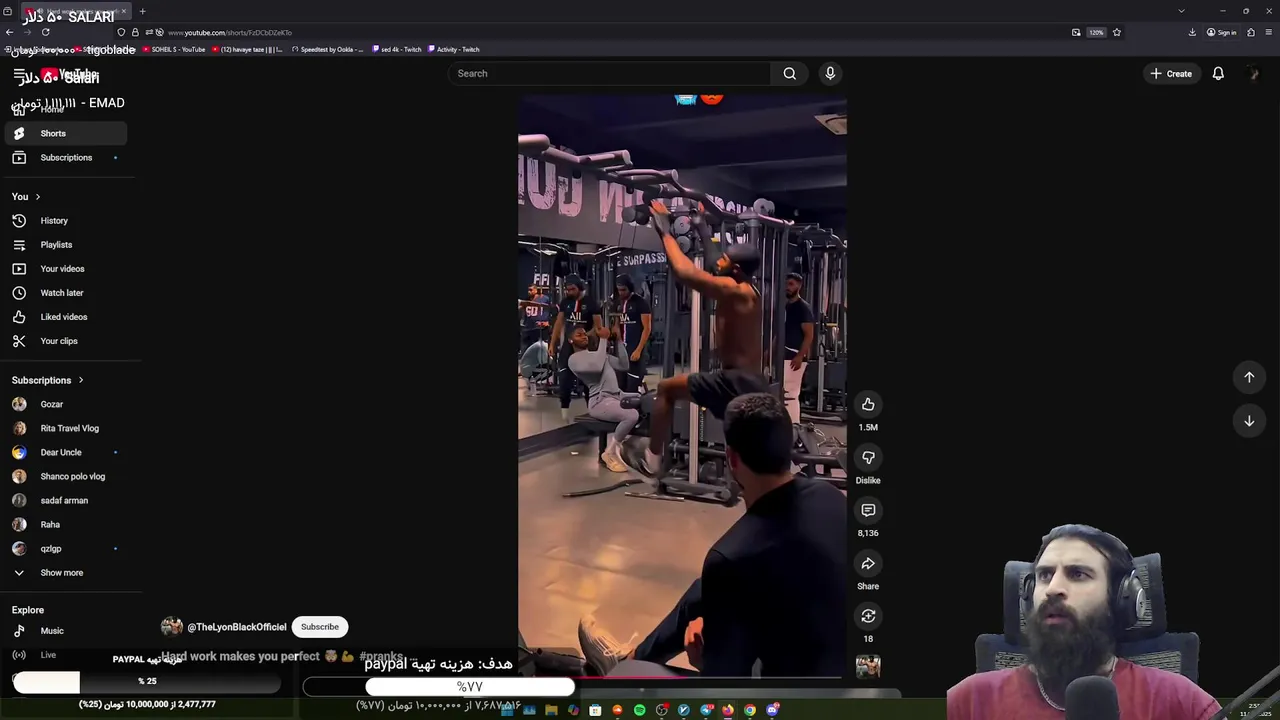Open the Gozar channel subscription
This screenshot has width=1280, height=720.
pyautogui.click(x=66, y=404)
